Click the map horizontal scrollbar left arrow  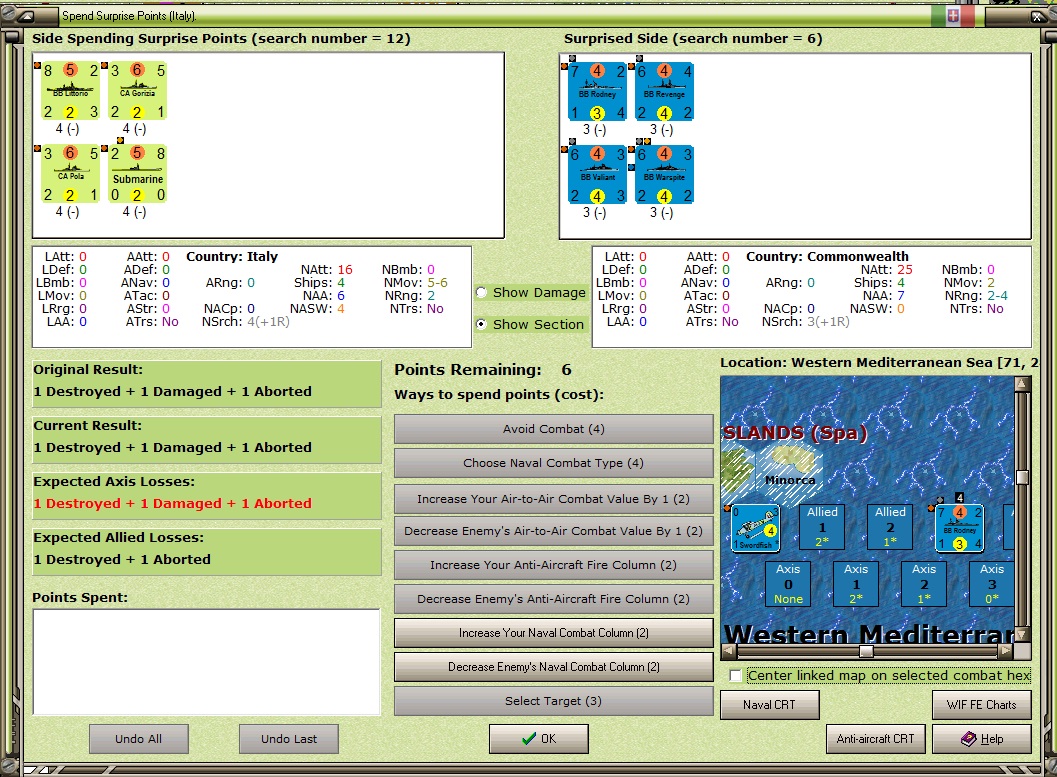pos(728,651)
